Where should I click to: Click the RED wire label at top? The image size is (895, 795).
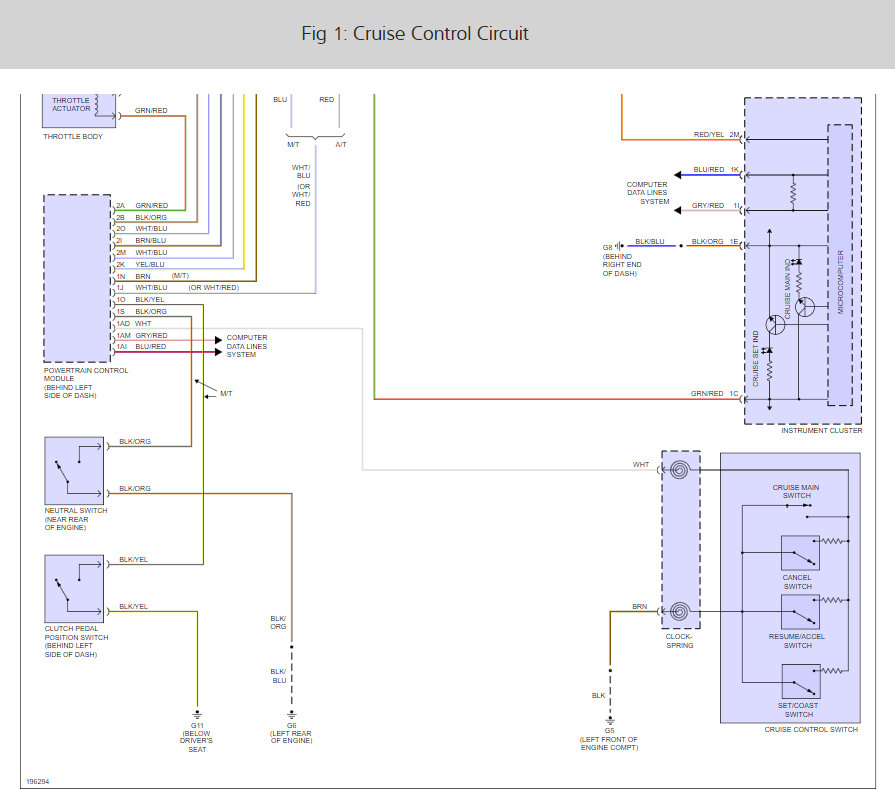coord(326,100)
